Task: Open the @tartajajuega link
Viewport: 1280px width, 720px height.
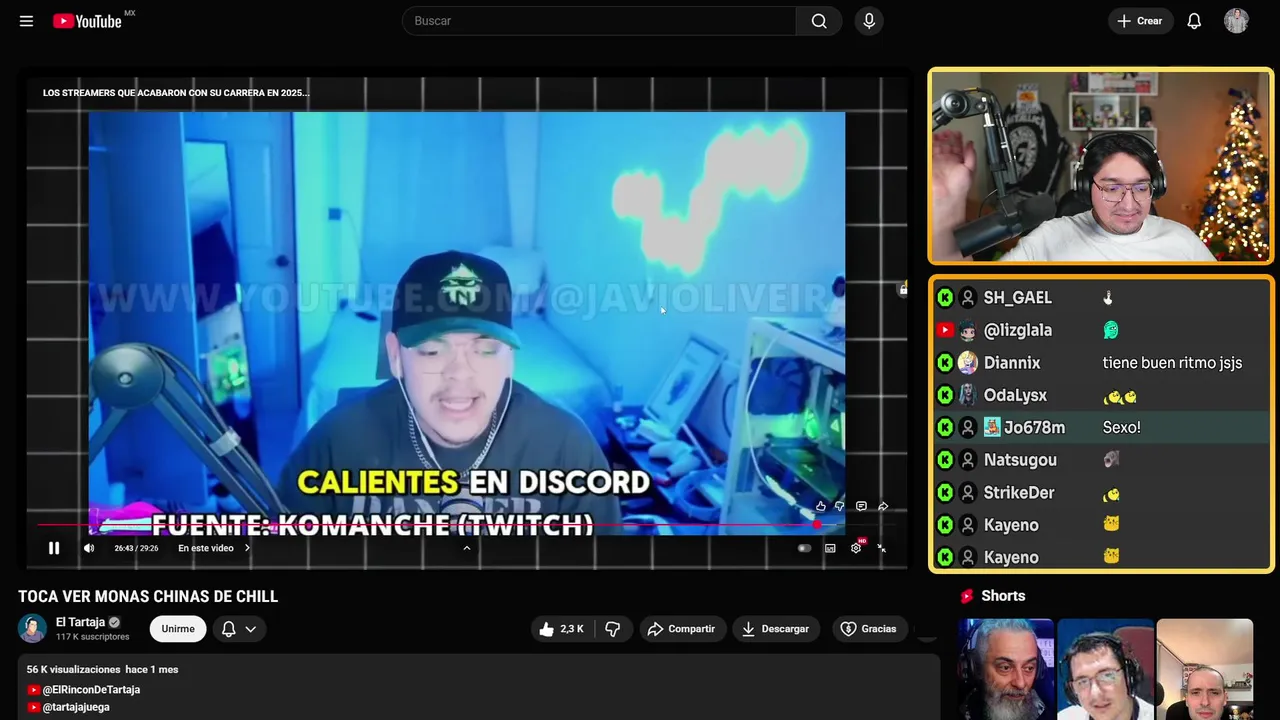Action: click(x=76, y=707)
